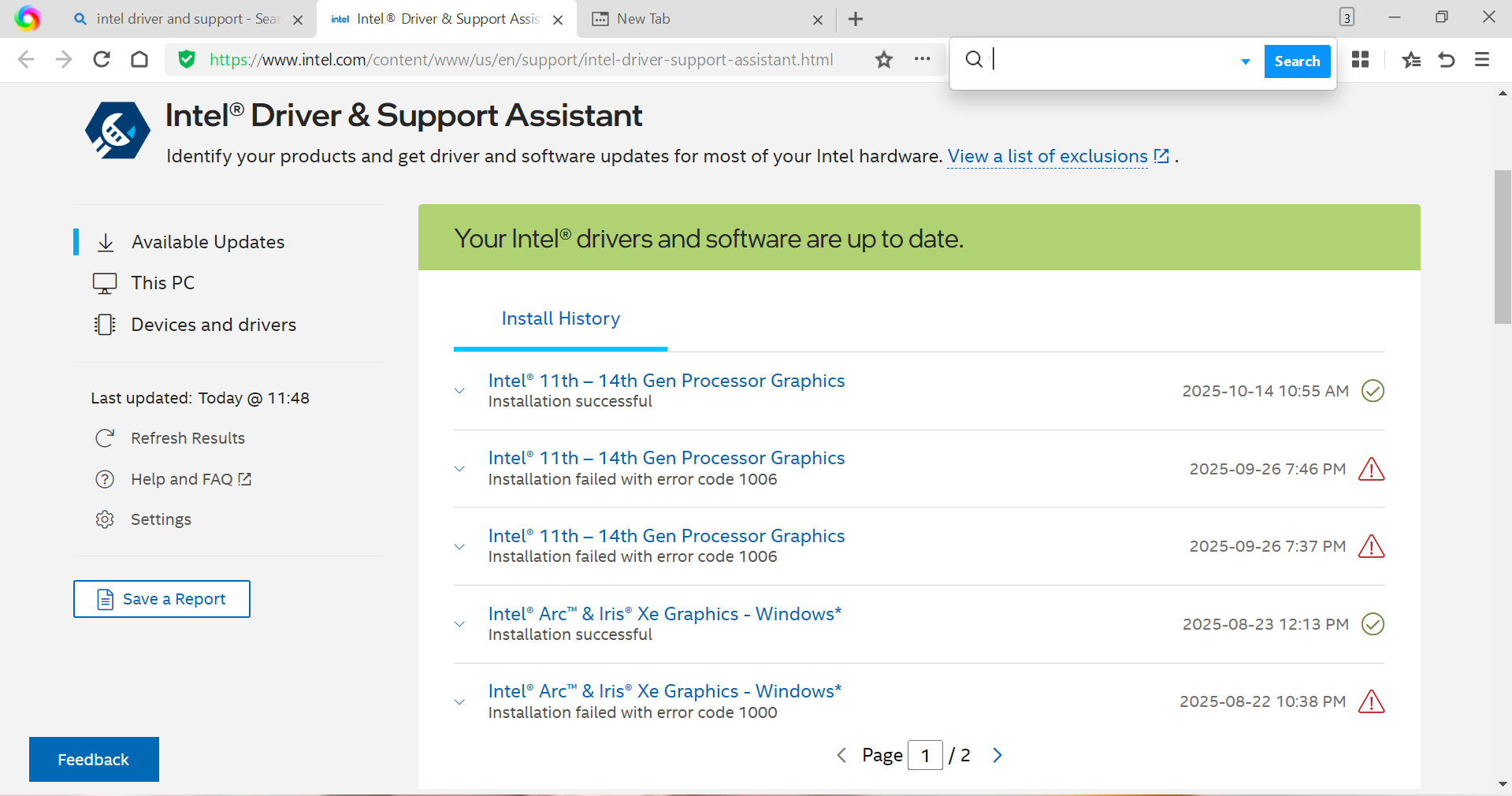
Task: Open the 2025-10-14 Intel 11th–14th Gen Processor Graphics link
Action: tap(667, 381)
